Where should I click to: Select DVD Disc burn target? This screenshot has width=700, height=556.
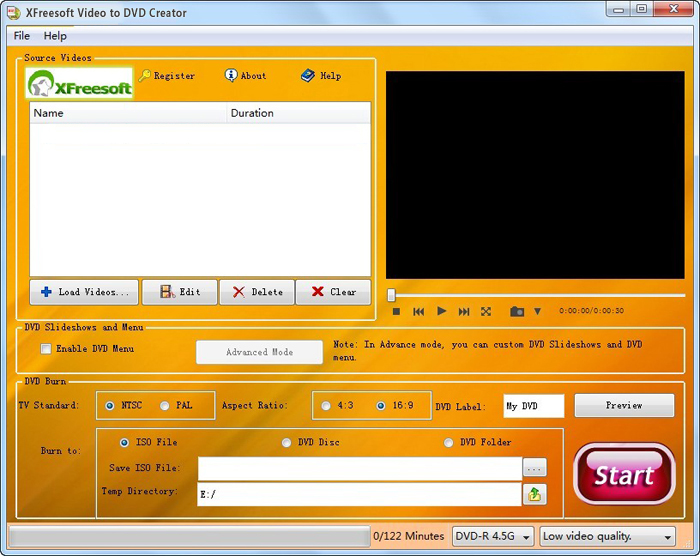pyautogui.click(x=286, y=442)
